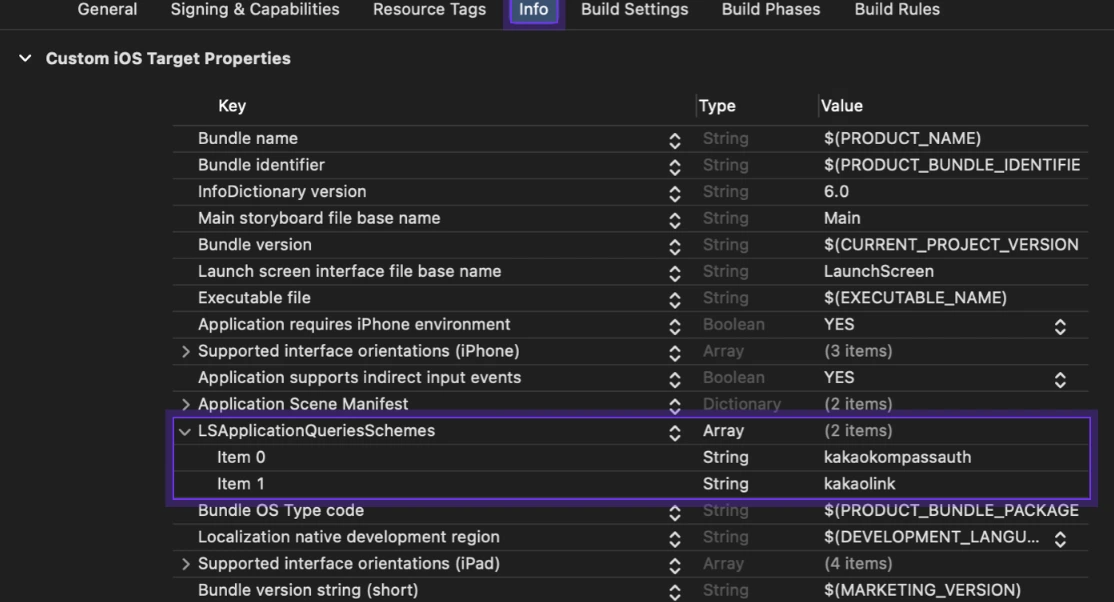Screen dimensions: 1114x602
Task: Toggle YES value dropdown for indirect input events
Action: pyautogui.click(x=1060, y=380)
